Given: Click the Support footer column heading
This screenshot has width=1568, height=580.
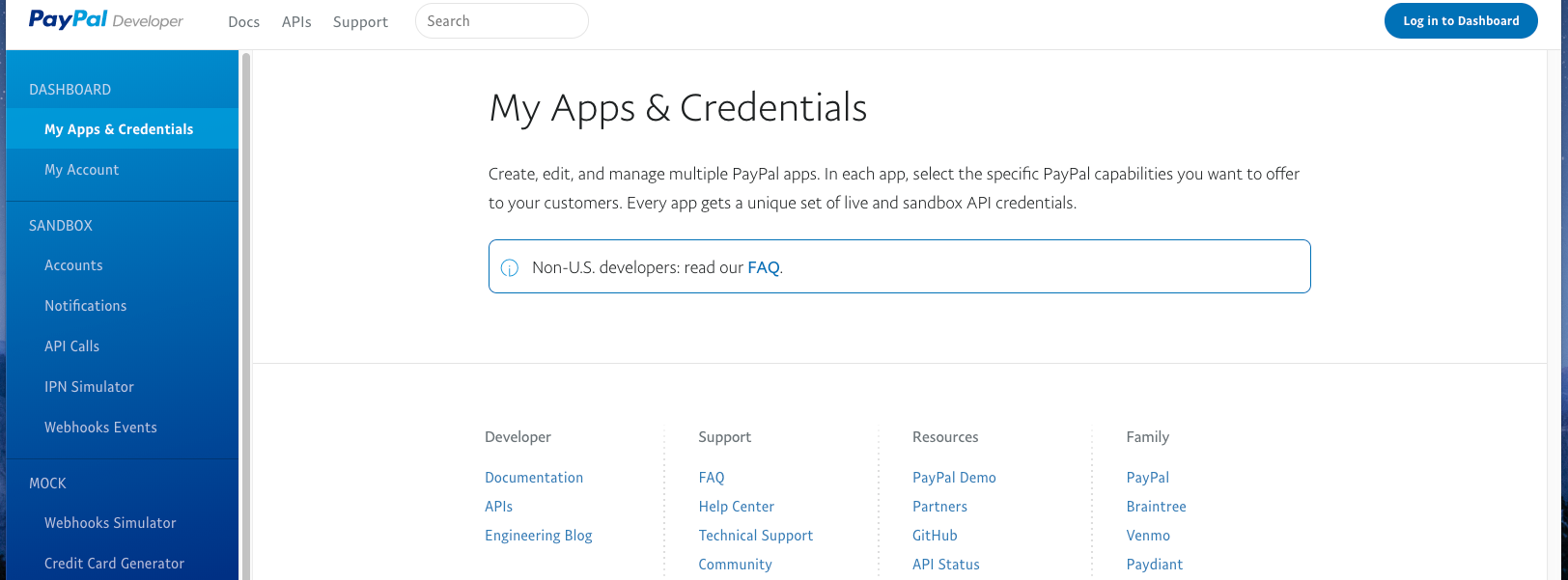Looking at the screenshot, I should point(724,436).
